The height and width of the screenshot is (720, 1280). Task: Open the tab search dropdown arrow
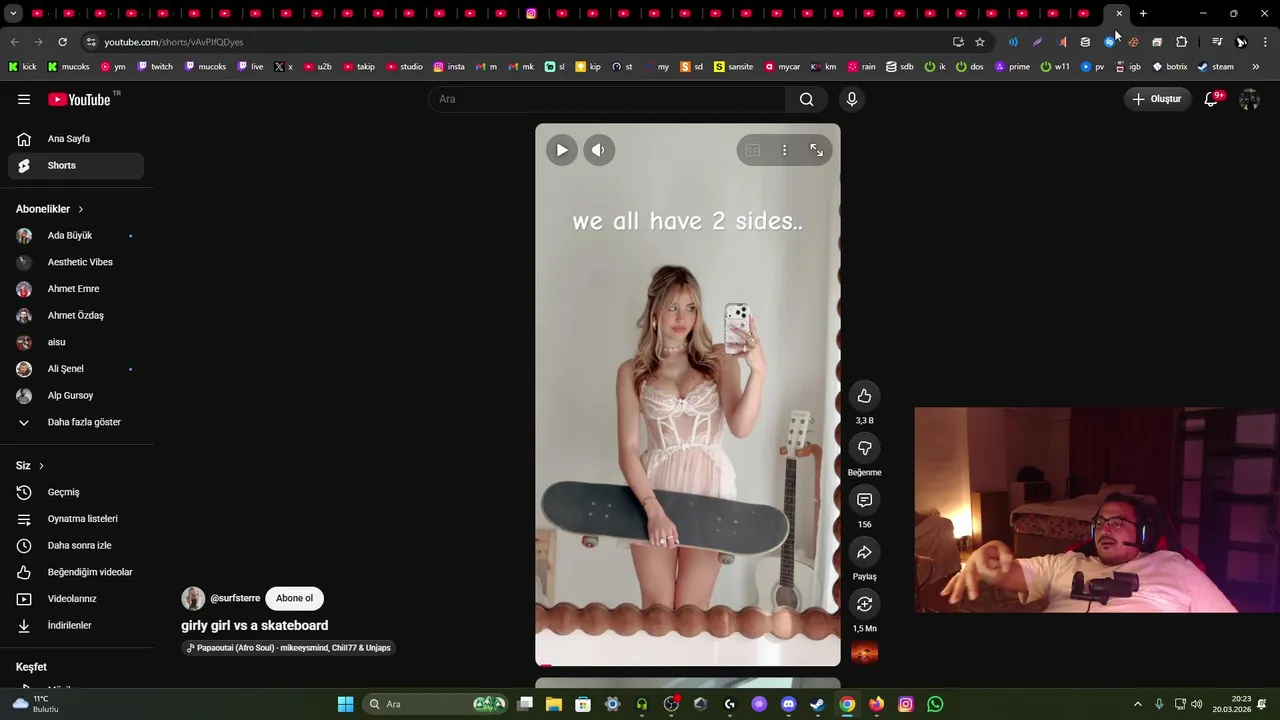13,14
